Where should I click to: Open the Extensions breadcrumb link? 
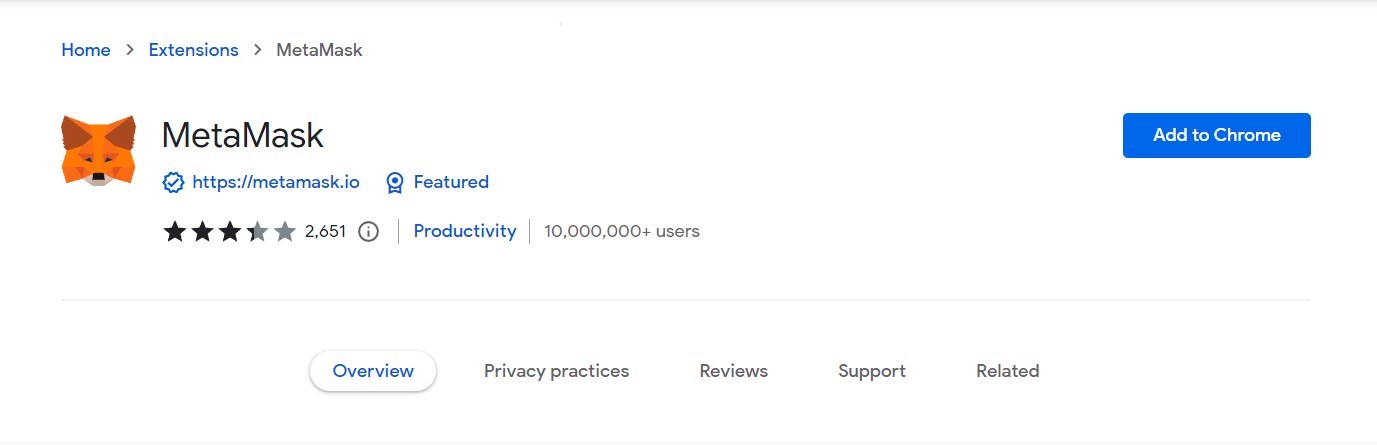coord(193,50)
